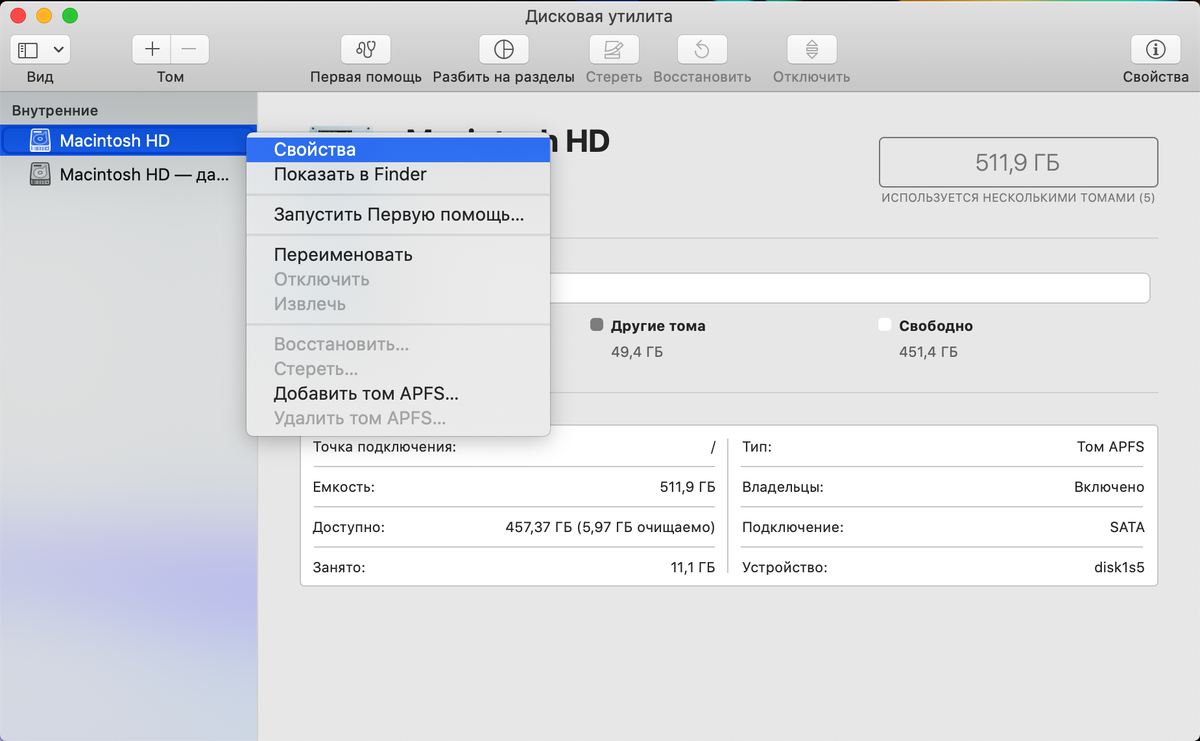1200x741 pixels.
Task: Click the Разбить на разделы label
Action: 504,77
